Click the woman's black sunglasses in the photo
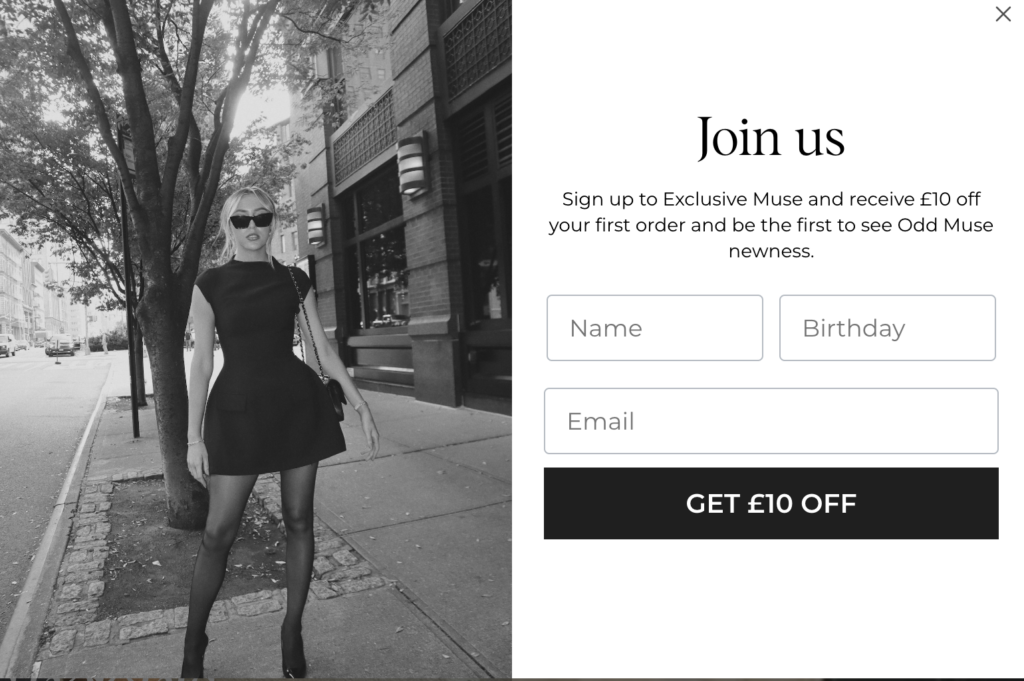Screen dimensions: 1024x681 click(251, 220)
